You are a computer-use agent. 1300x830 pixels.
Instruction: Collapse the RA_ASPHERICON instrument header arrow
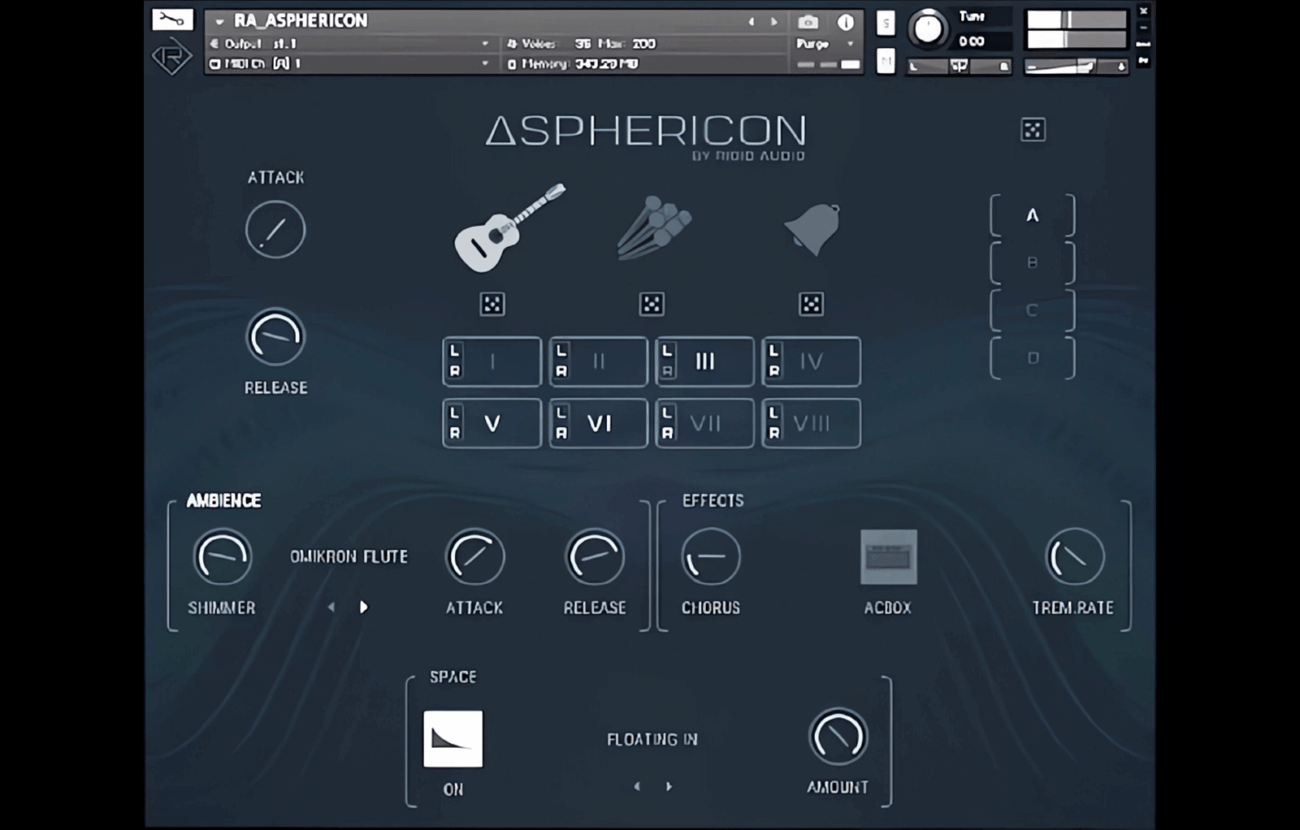pos(219,21)
